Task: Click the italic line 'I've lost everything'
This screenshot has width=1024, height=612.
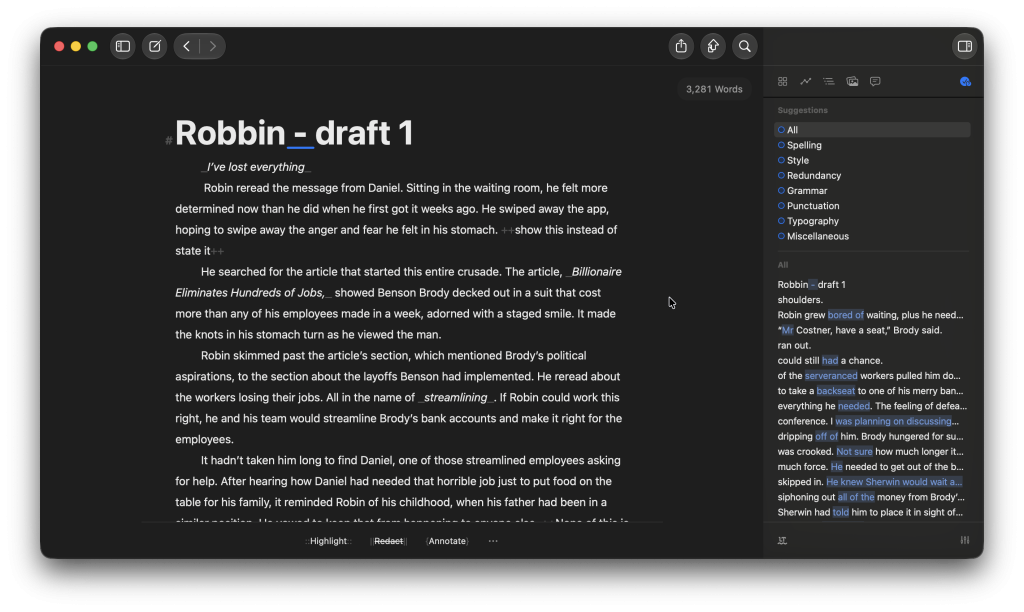Action: [256, 167]
